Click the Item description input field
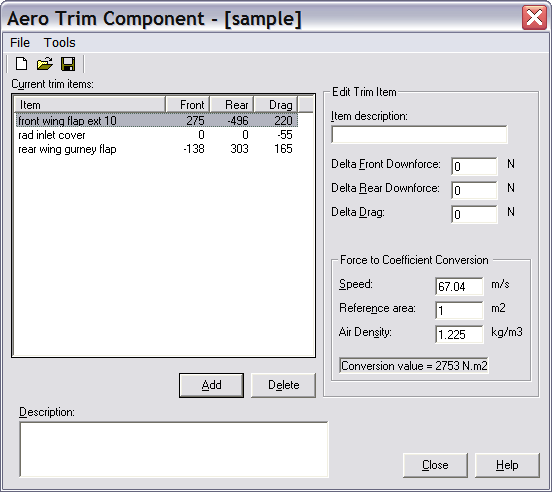Image resolution: width=552 pixels, height=492 pixels. click(419, 134)
